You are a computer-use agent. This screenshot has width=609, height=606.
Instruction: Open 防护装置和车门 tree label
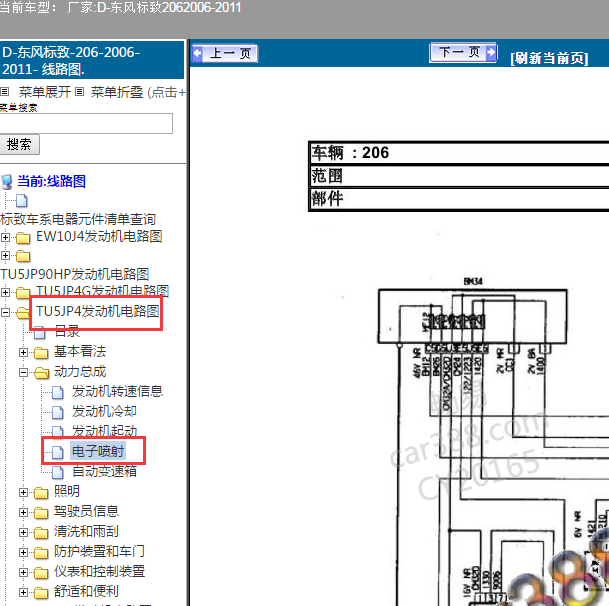[x=99, y=551]
